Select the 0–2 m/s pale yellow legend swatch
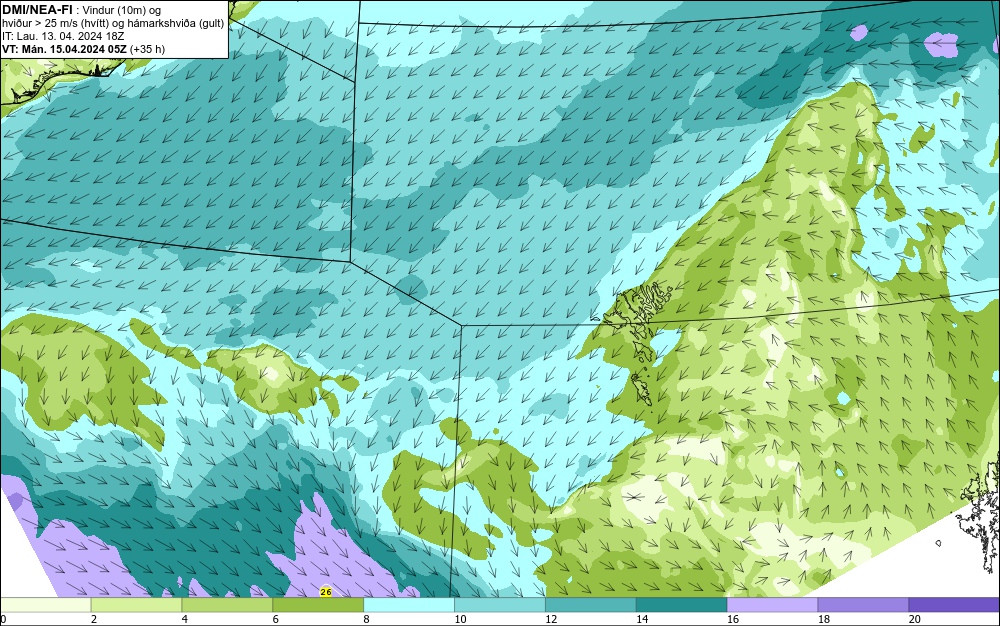Screen dimensions: 1000x626 [x=45, y=605]
